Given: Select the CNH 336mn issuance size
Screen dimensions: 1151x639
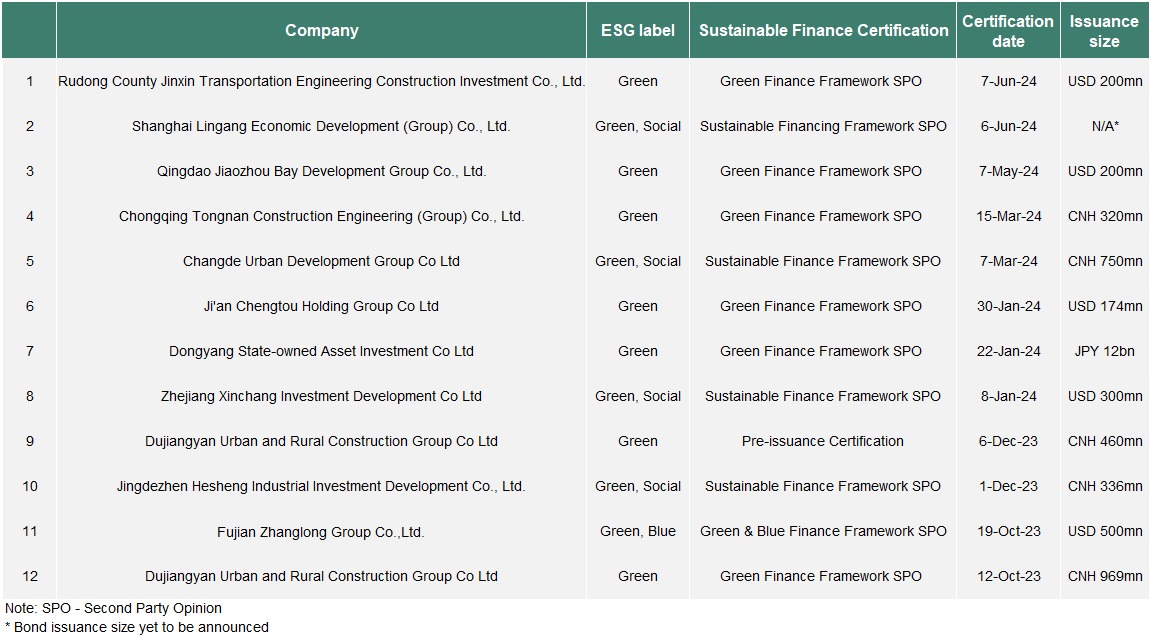Looking at the screenshot, I should pos(1105,486).
